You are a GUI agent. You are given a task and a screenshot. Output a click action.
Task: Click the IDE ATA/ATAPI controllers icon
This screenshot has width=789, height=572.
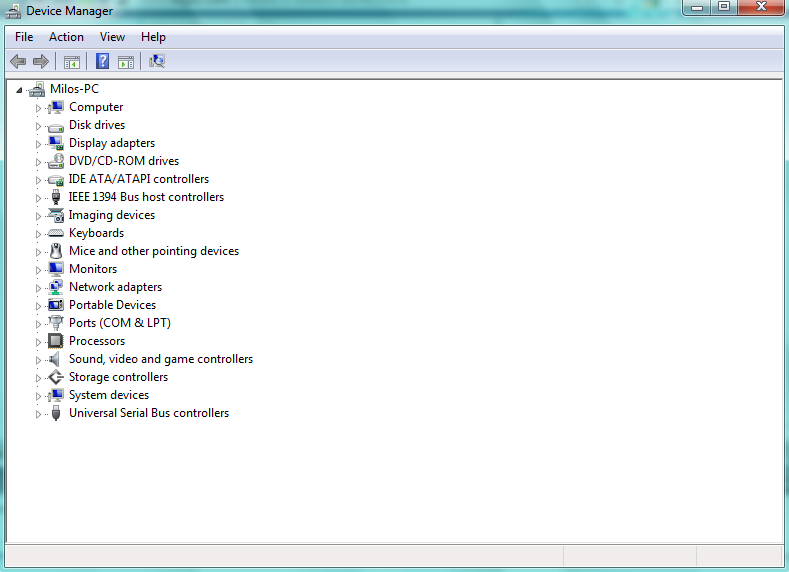pos(56,180)
